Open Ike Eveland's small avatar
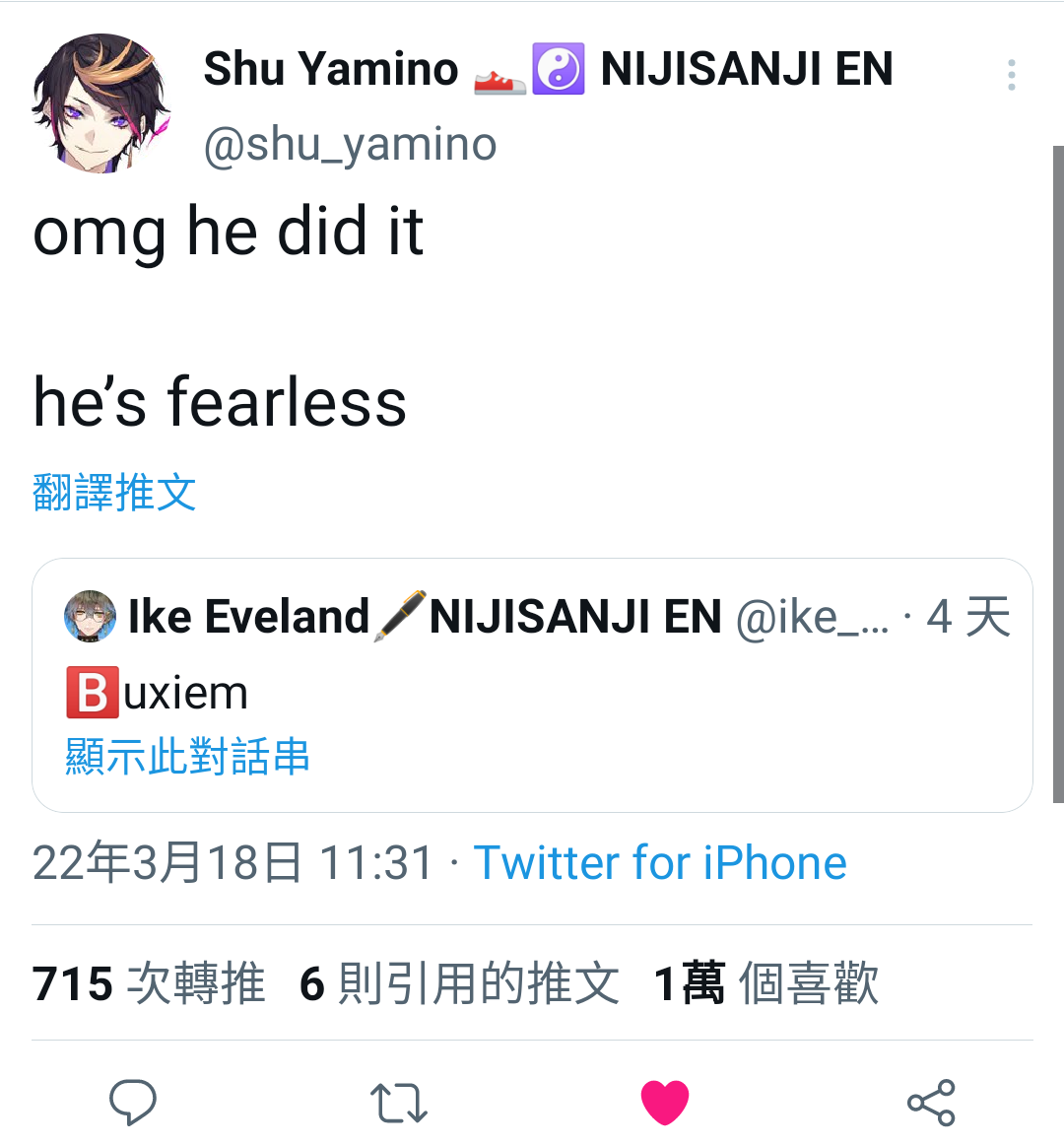This screenshot has height=1145, width=1064. pyautogui.click(x=90, y=616)
